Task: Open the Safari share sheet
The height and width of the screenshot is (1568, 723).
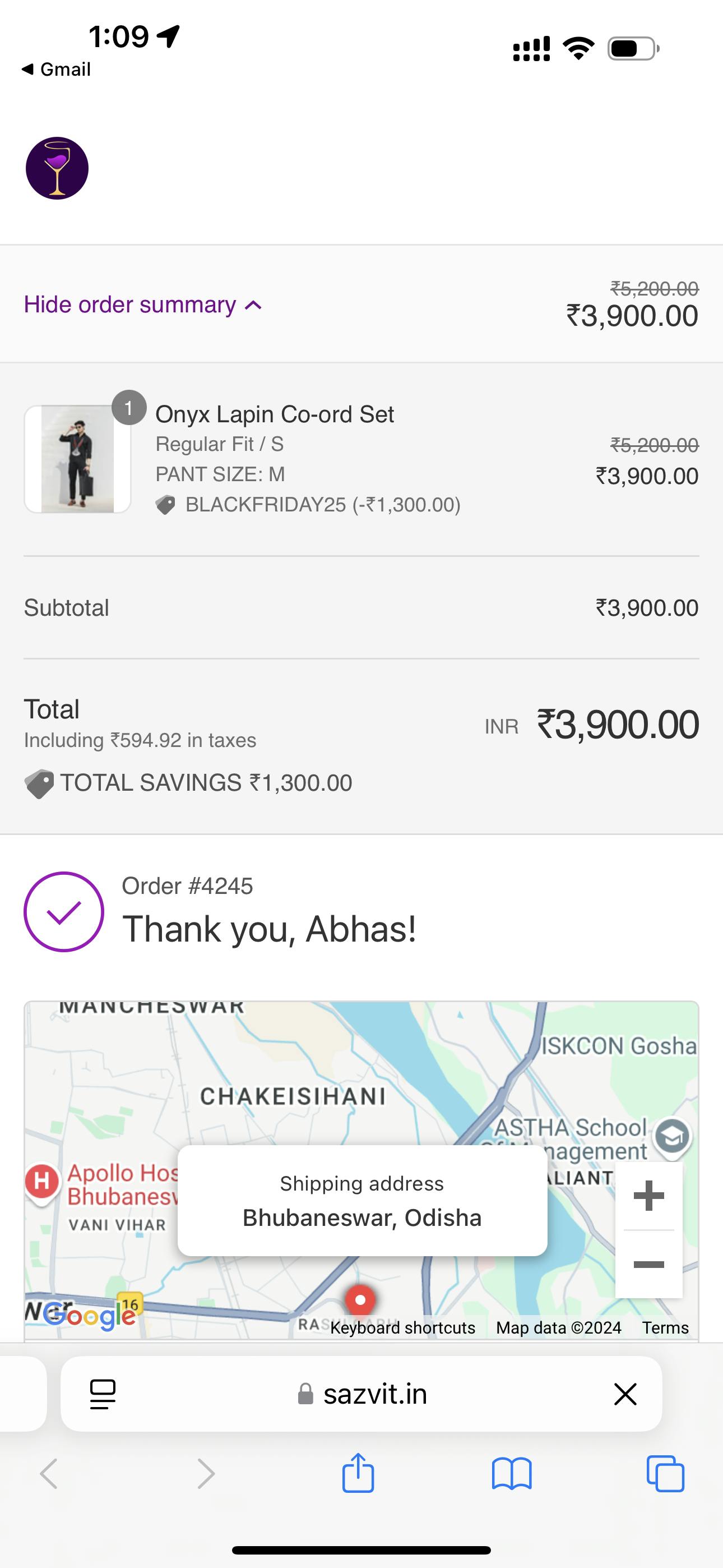Action: (358, 1473)
